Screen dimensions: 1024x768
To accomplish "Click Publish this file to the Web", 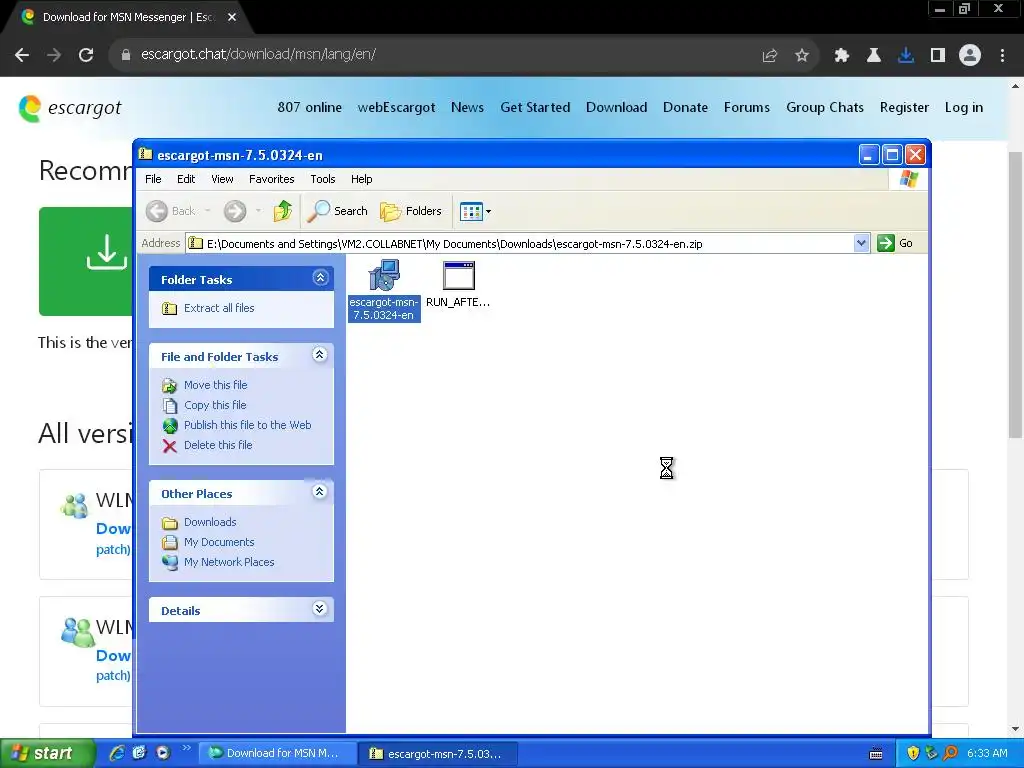I will click(248, 425).
